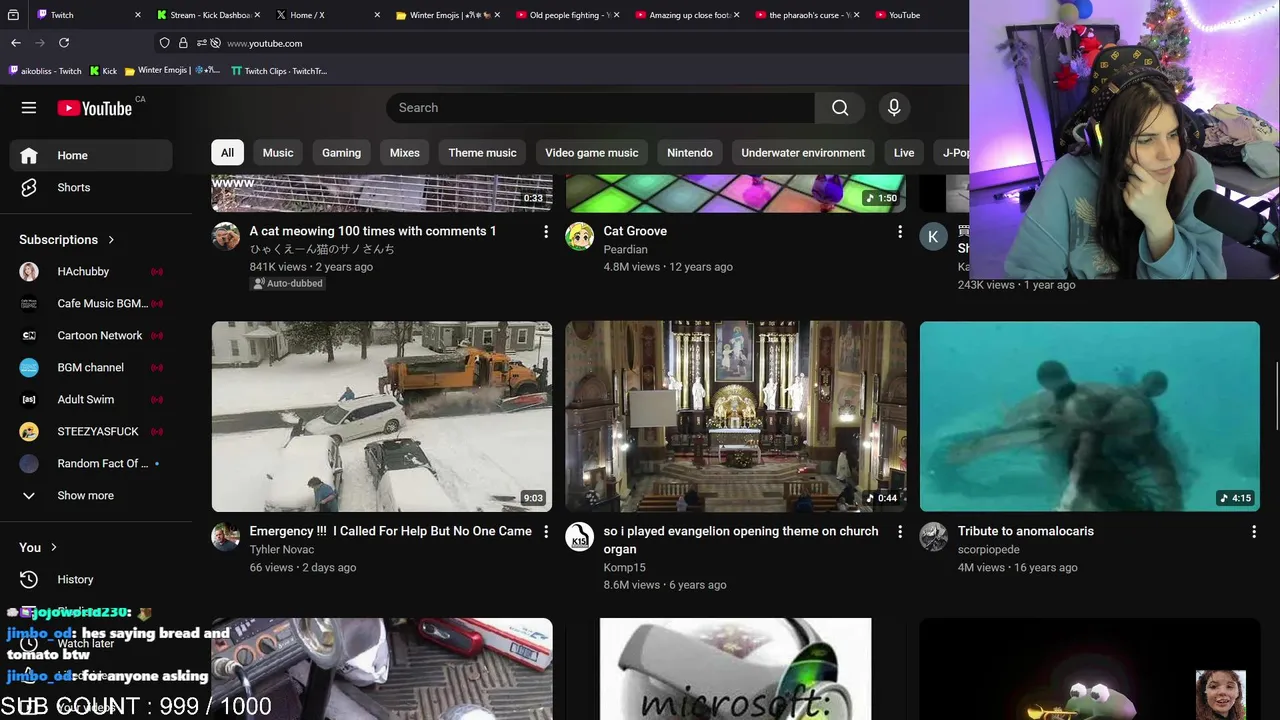Click scorpiopede channel avatar

[x=934, y=536]
